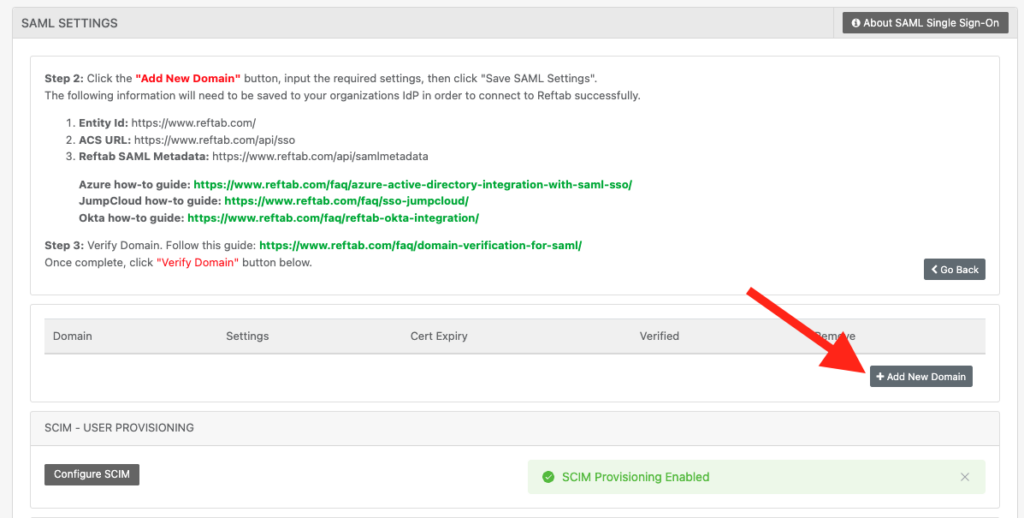Click the Cert Expiry column header

439,336
